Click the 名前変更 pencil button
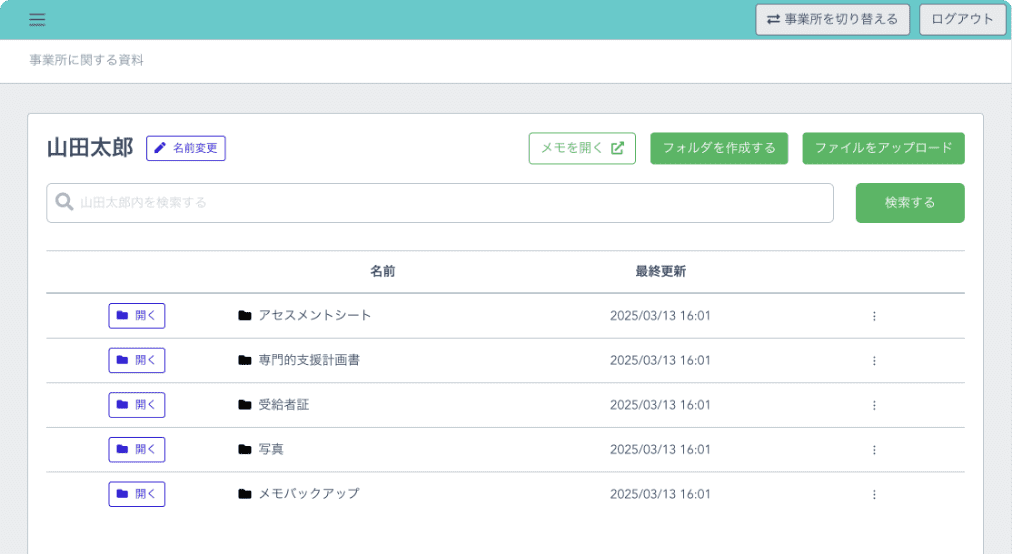Viewport: 1012px width, 554px height. (x=186, y=148)
